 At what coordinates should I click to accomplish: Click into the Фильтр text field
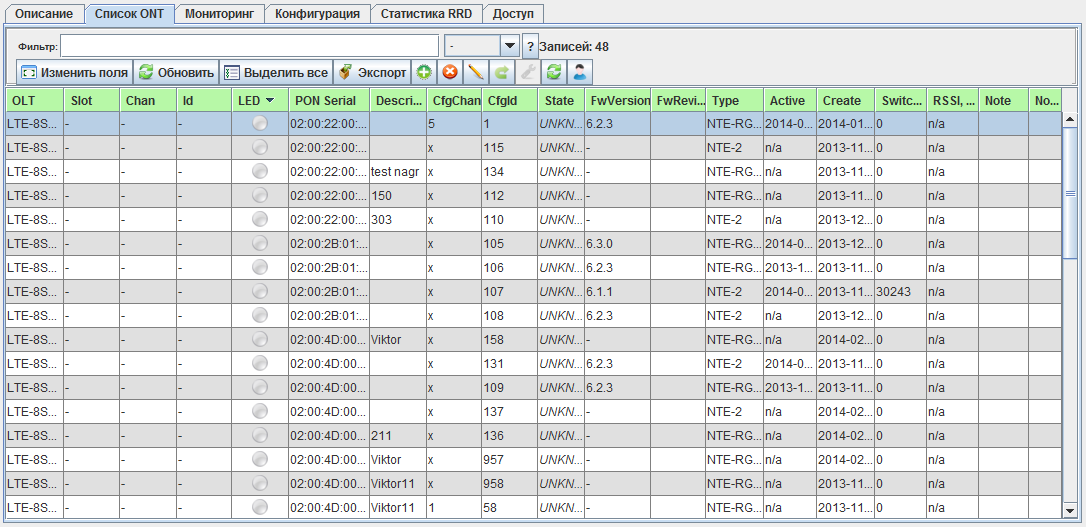(x=250, y=46)
